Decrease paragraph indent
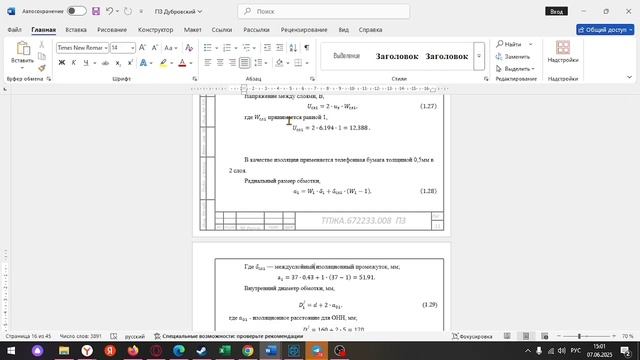This screenshot has width=640, height=360. point(267,48)
